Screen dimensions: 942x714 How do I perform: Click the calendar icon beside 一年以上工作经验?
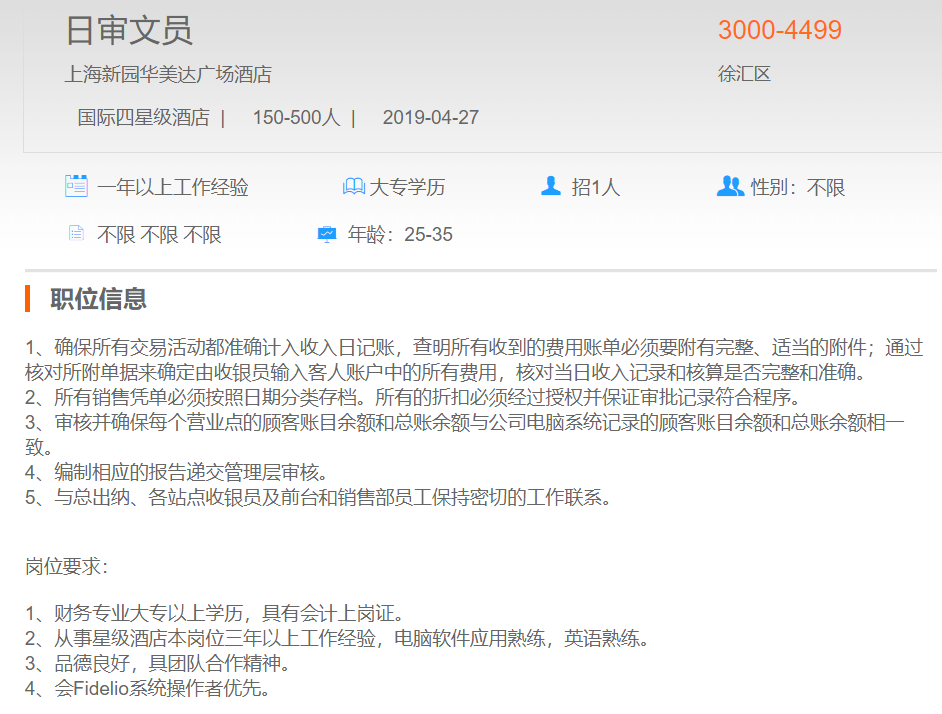pyautogui.click(x=76, y=186)
